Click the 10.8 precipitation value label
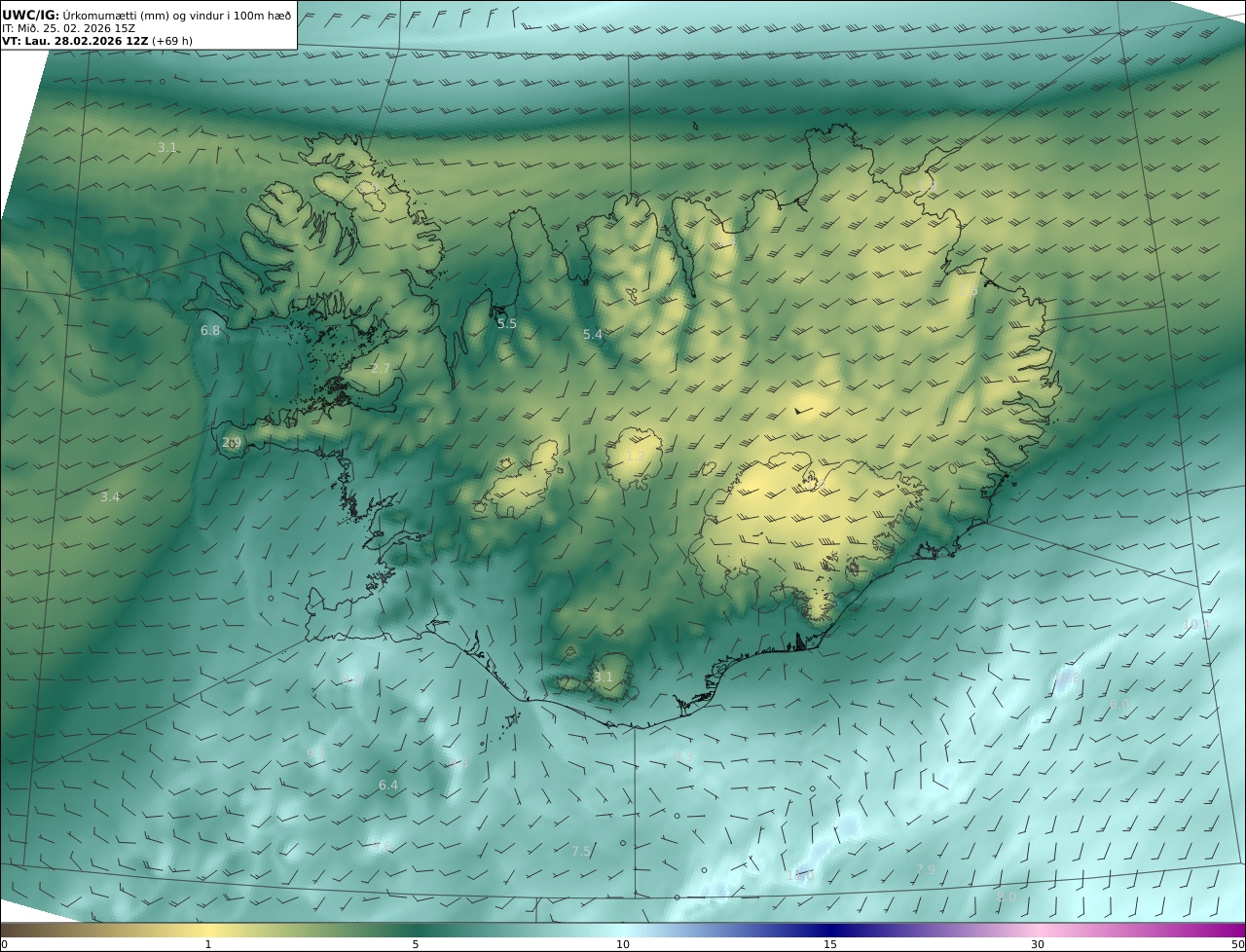 click(x=1068, y=677)
